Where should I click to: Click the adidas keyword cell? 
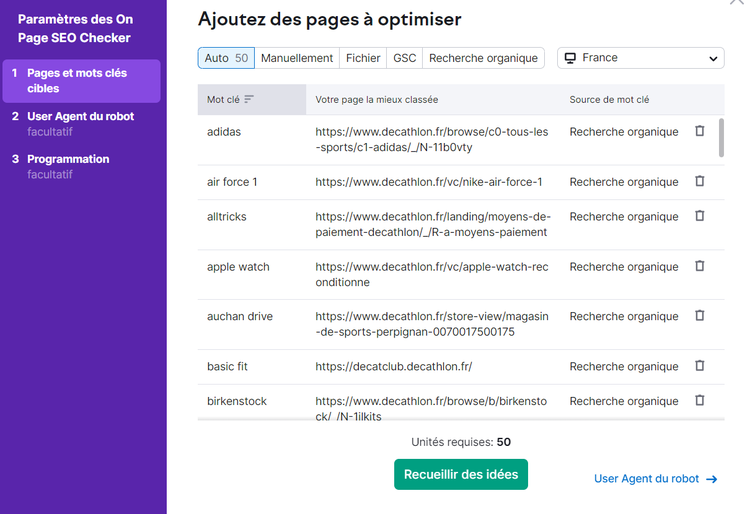[x=224, y=131]
